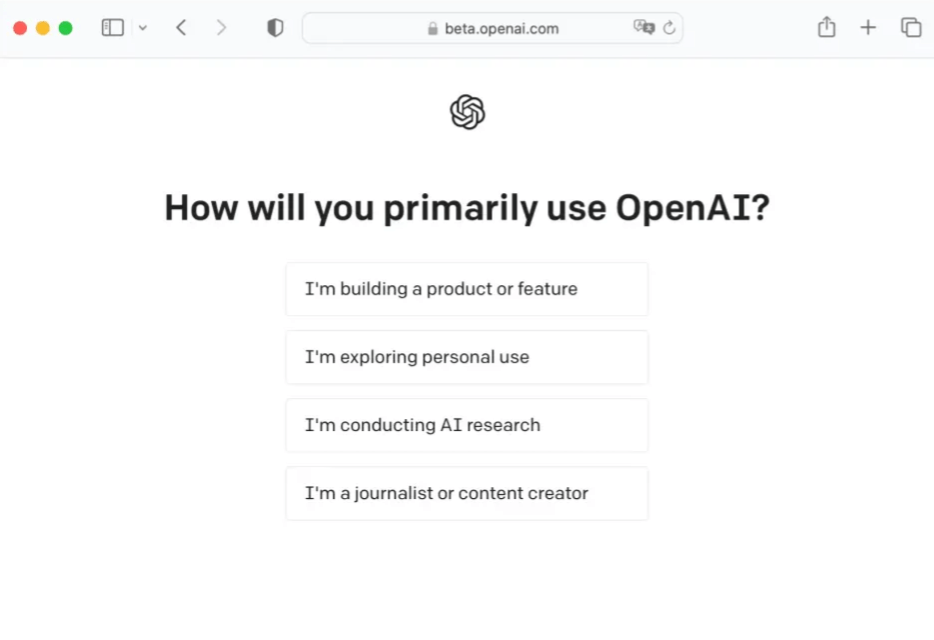Image resolution: width=934 pixels, height=640 pixels.
Task: Click the lock icon in the address bar
Action: tap(433, 29)
